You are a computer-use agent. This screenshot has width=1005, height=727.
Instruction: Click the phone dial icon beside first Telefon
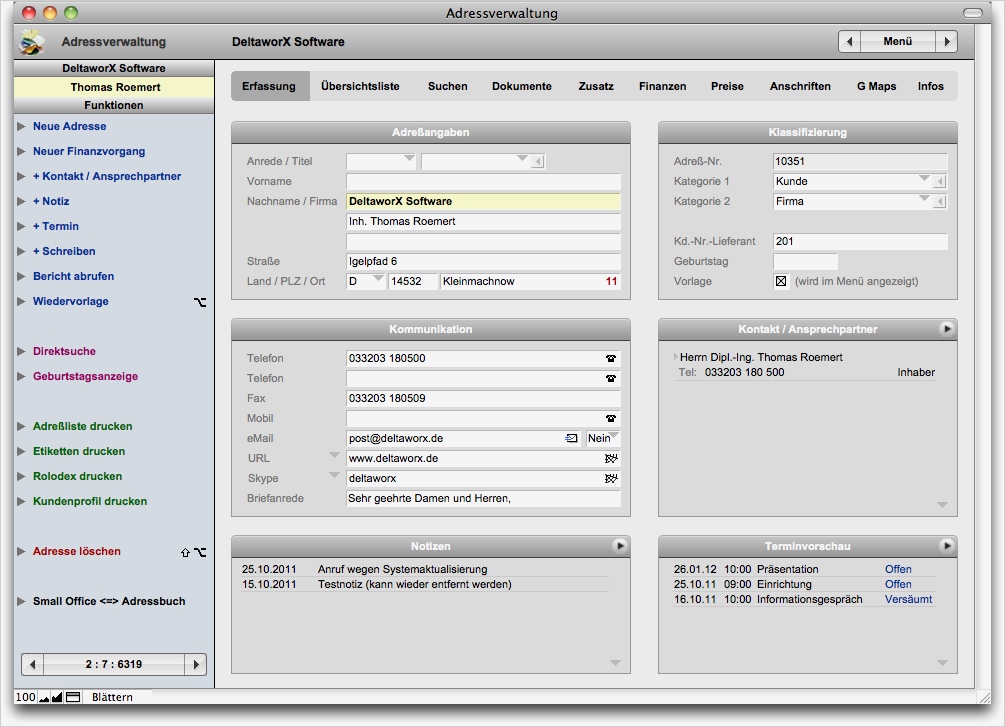pos(611,358)
